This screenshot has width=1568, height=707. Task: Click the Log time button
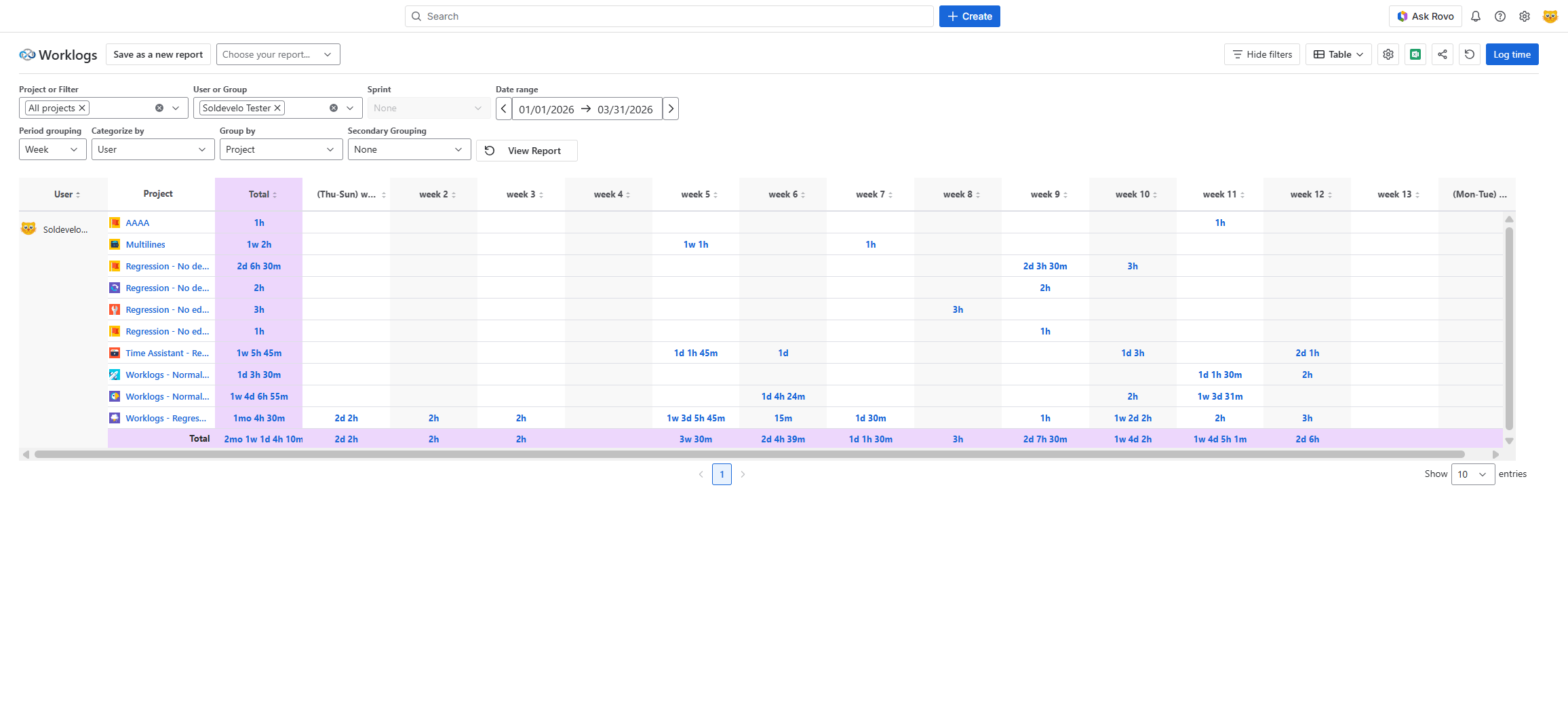(1512, 54)
